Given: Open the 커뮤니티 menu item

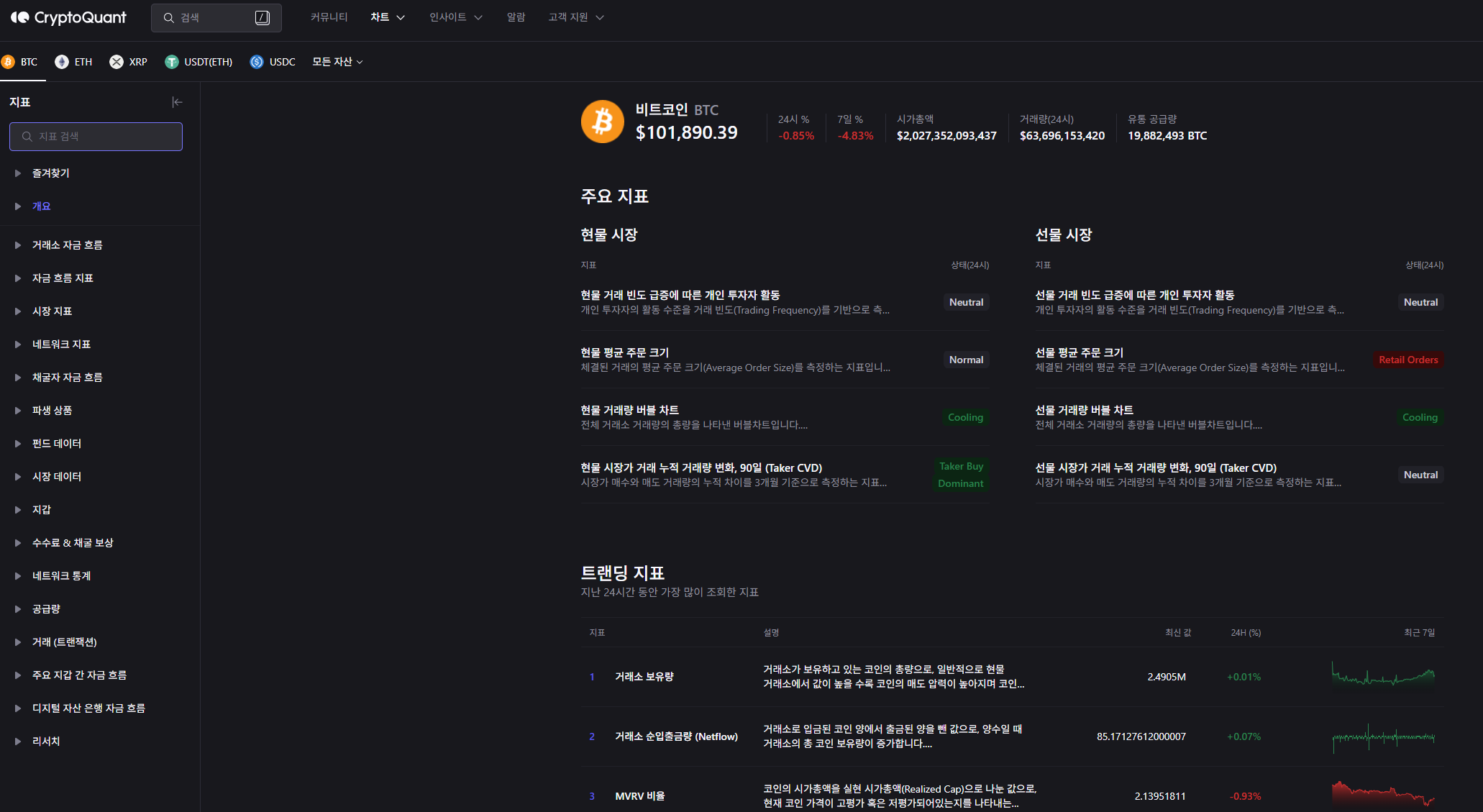Looking at the screenshot, I should [x=329, y=17].
